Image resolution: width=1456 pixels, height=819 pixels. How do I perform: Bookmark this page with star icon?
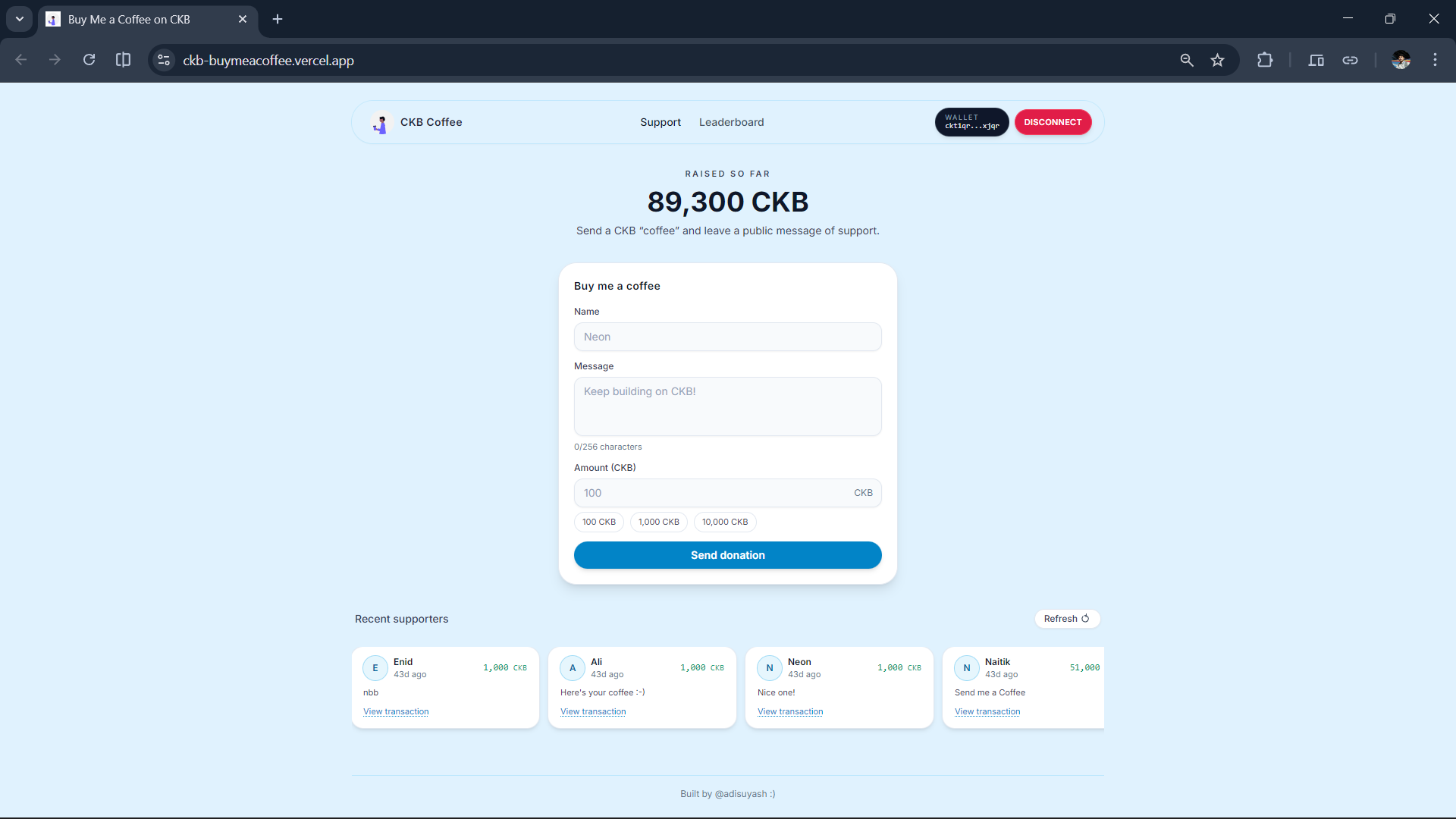pos(1217,60)
